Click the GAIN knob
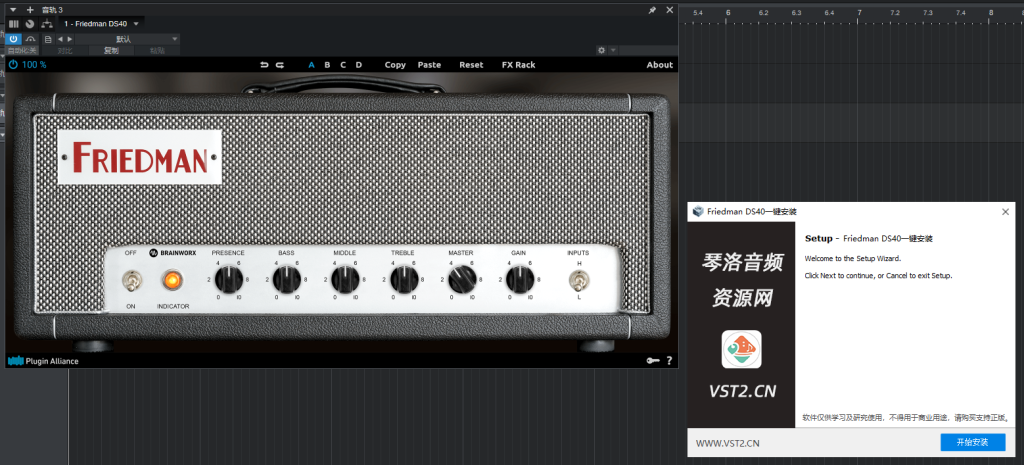 [520, 280]
